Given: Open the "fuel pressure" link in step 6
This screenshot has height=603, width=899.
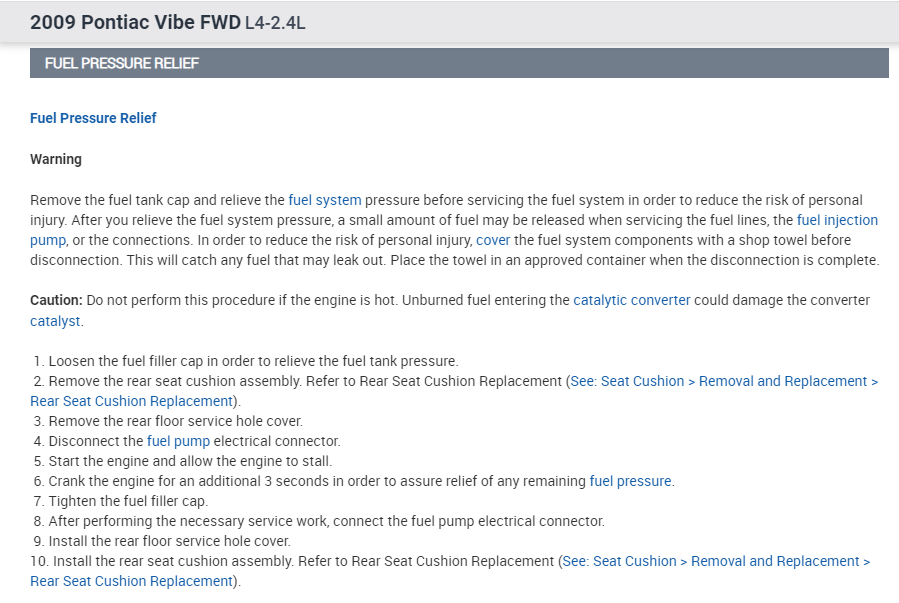Looking at the screenshot, I should click(630, 481).
